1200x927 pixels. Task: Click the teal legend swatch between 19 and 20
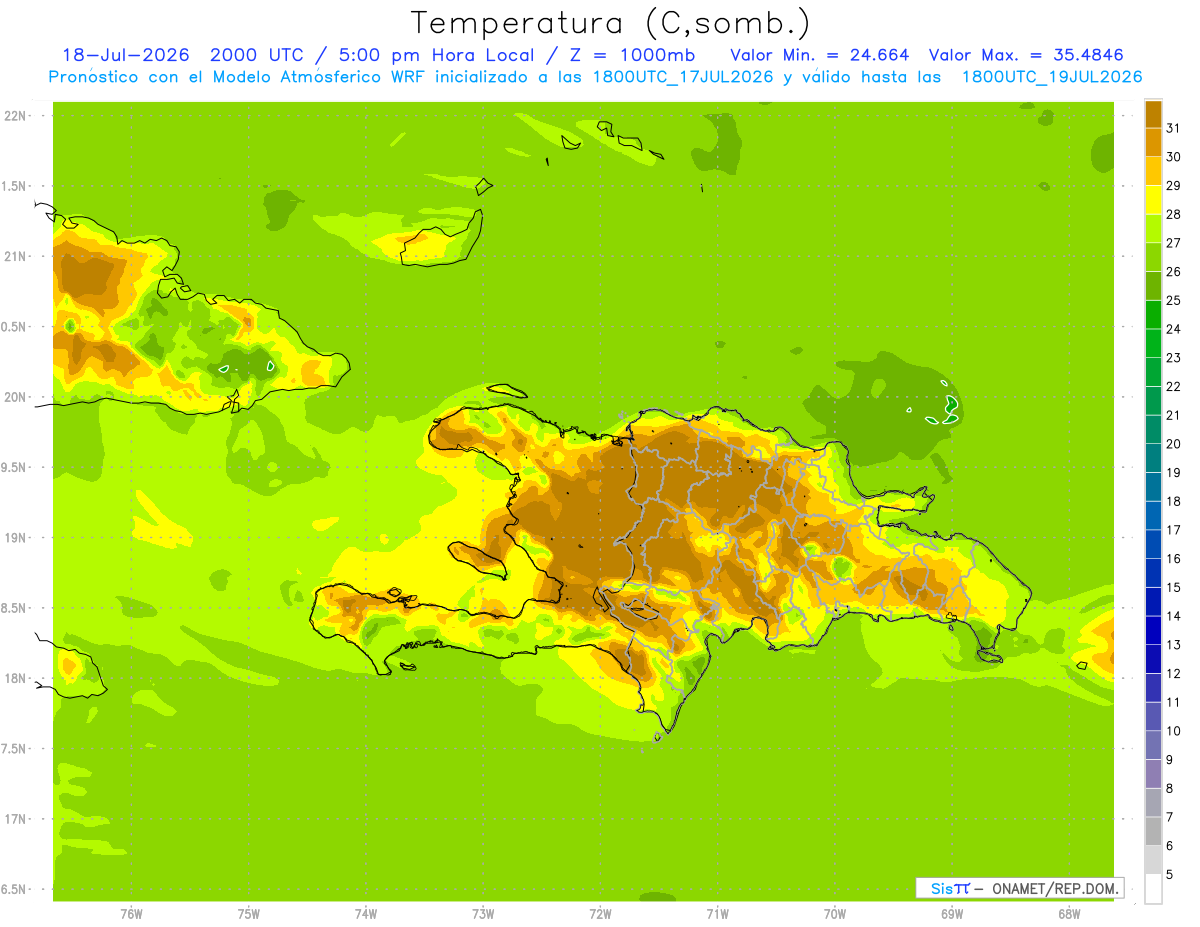(1153, 458)
